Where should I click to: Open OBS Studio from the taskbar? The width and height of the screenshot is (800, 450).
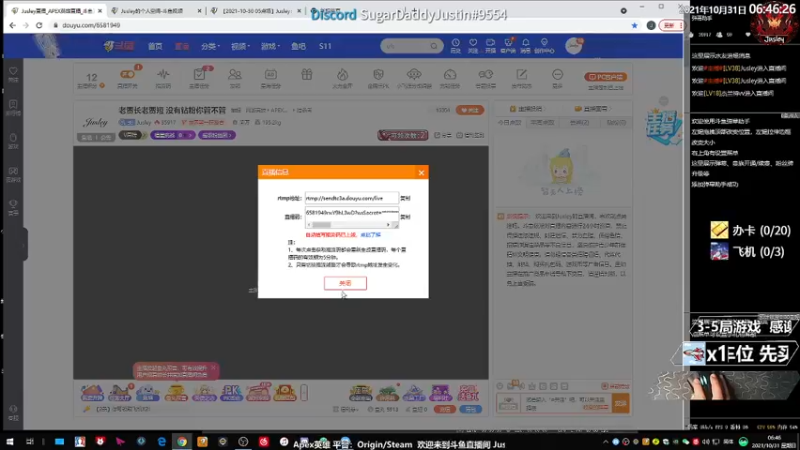click(243, 442)
